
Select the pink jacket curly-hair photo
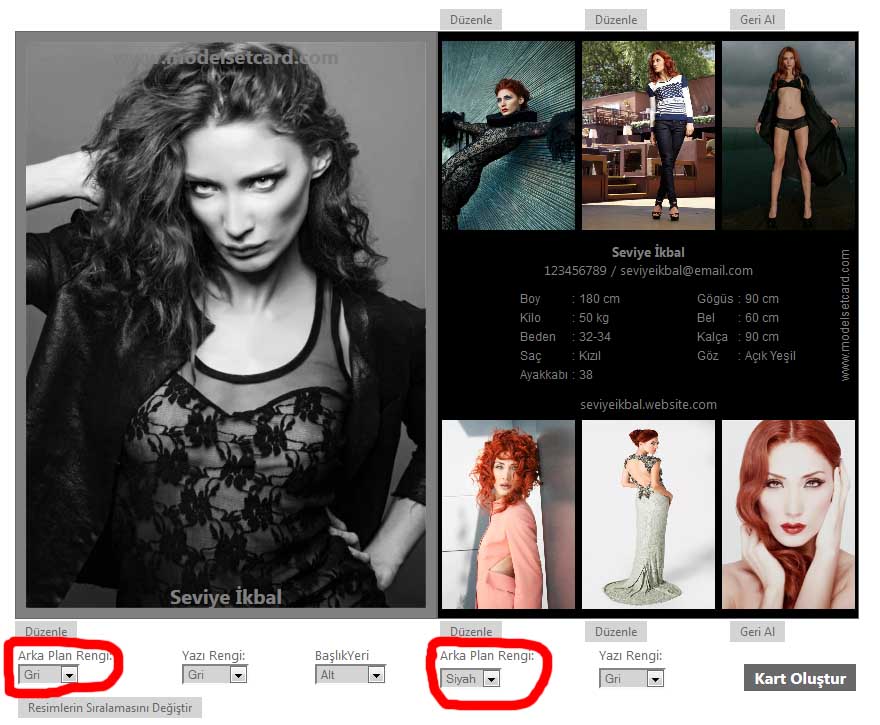[508, 514]
